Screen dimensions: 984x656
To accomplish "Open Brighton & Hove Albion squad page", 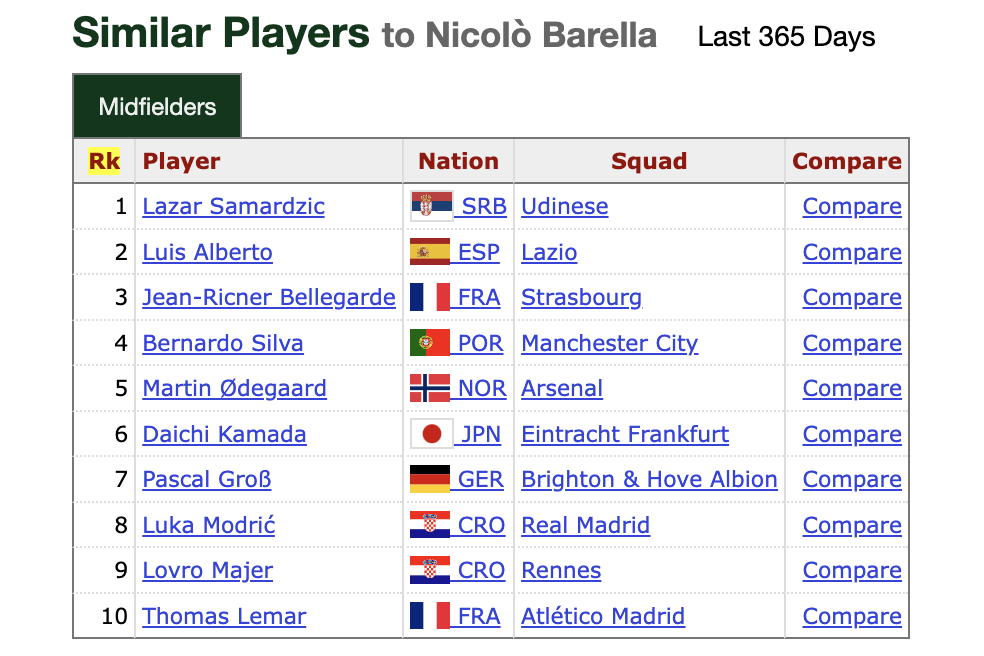I will pos(650,480).
